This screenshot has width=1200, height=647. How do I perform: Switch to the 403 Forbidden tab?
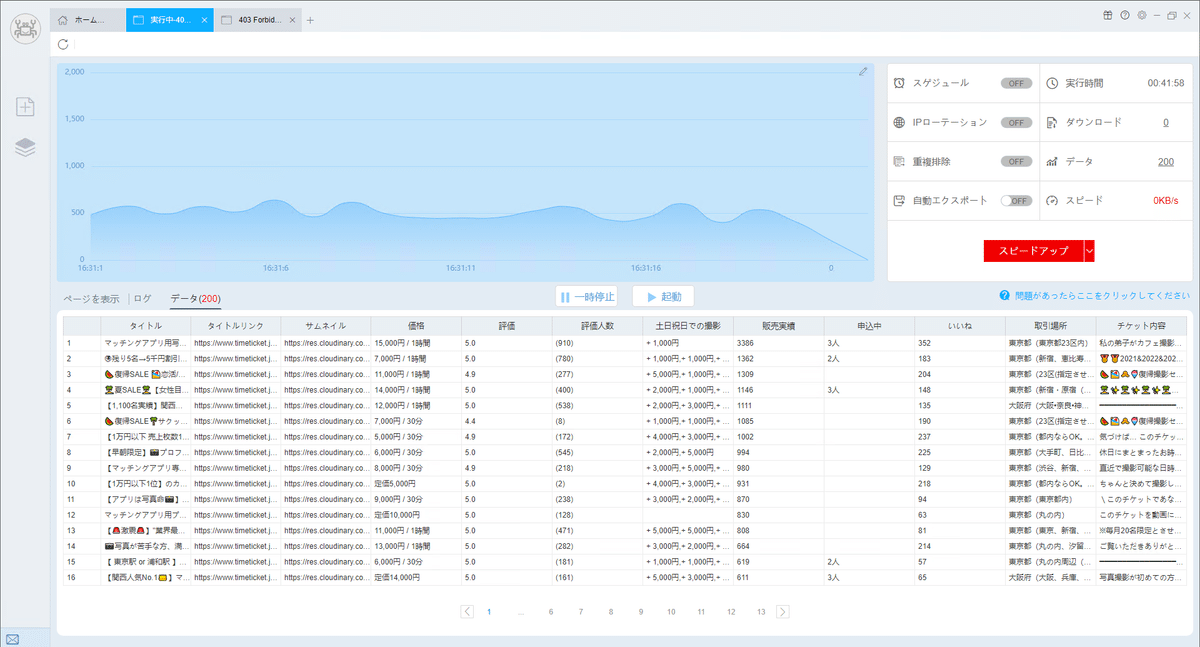tap(258, 20)
